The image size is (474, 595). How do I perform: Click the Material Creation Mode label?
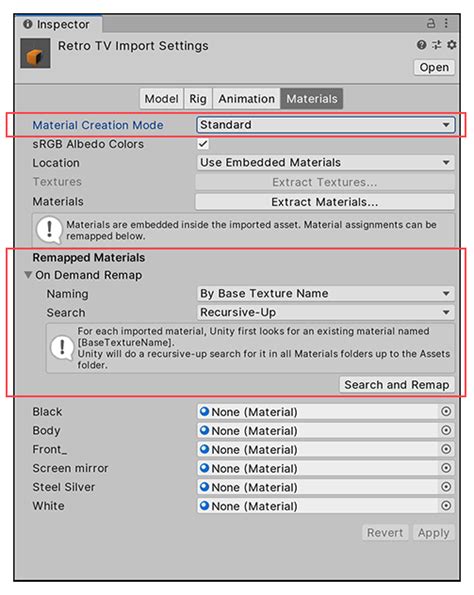coord(98,125)
